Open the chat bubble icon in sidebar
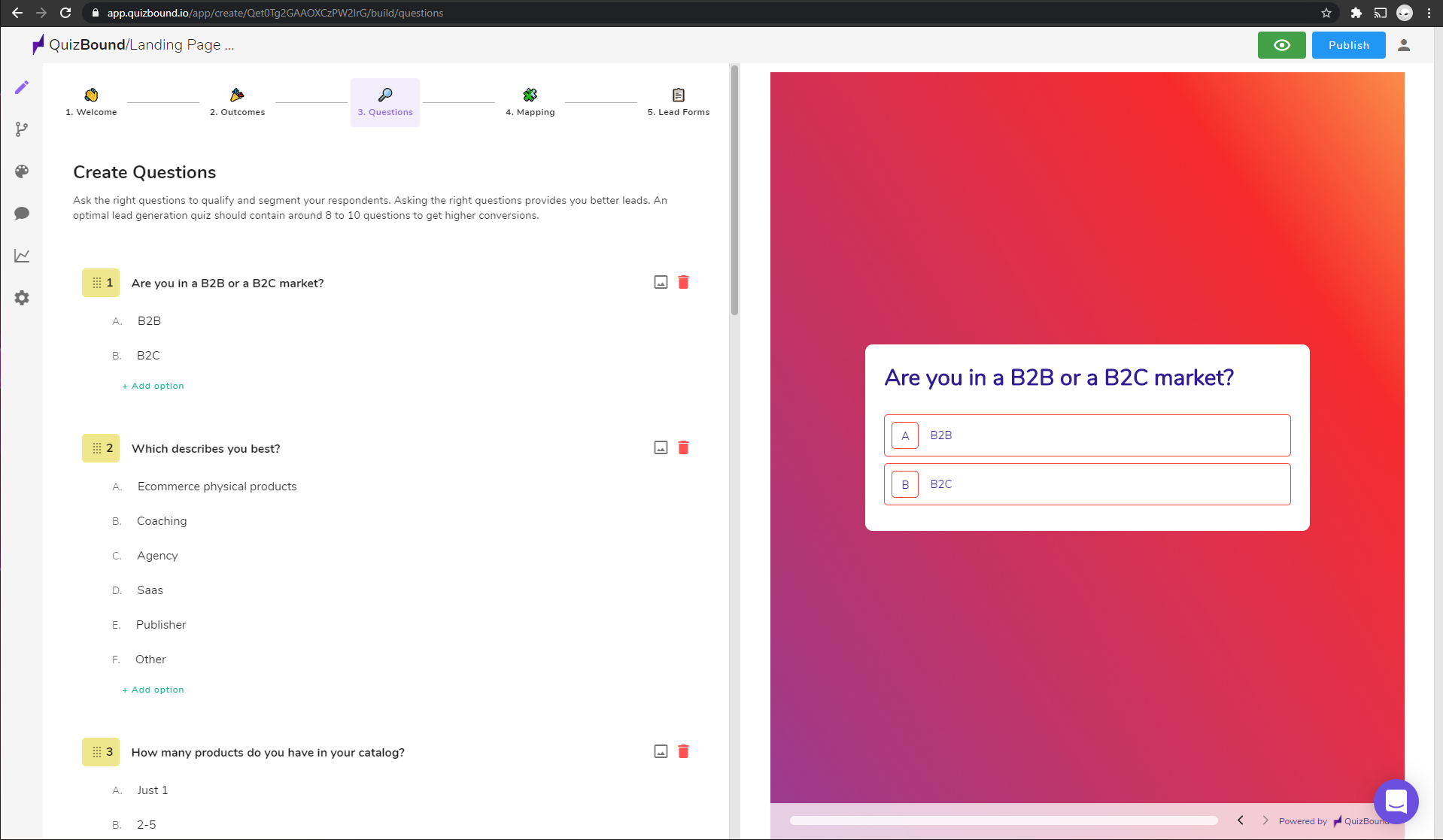Viewport: 1443px width, 840px height. pyautogui.click(x=22, y=214)
